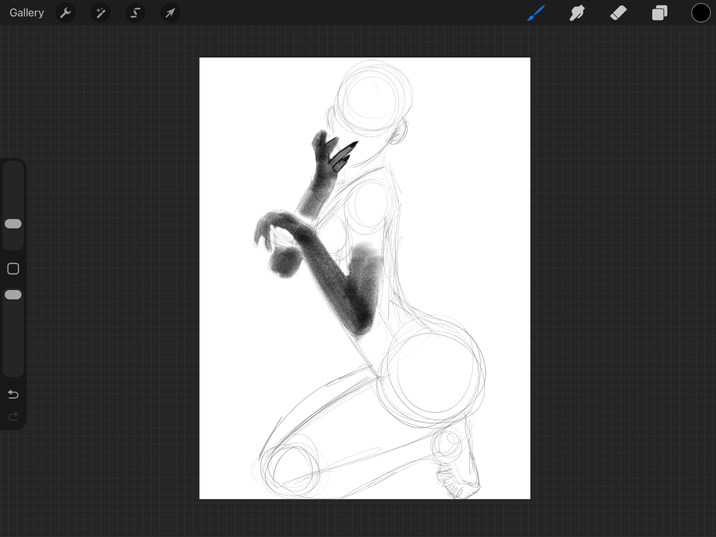The height and width of the screenshot is (537, 716).
Task: Open the Layers panel
Action: (659, 13)
